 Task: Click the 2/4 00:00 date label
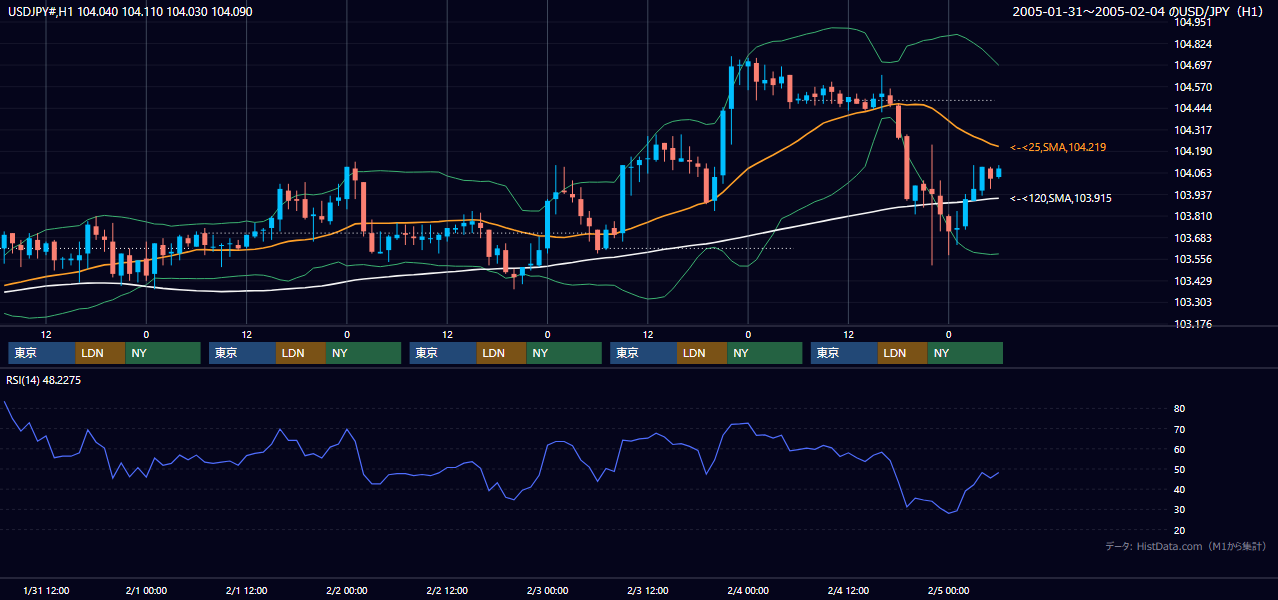(x=748, y=591)
